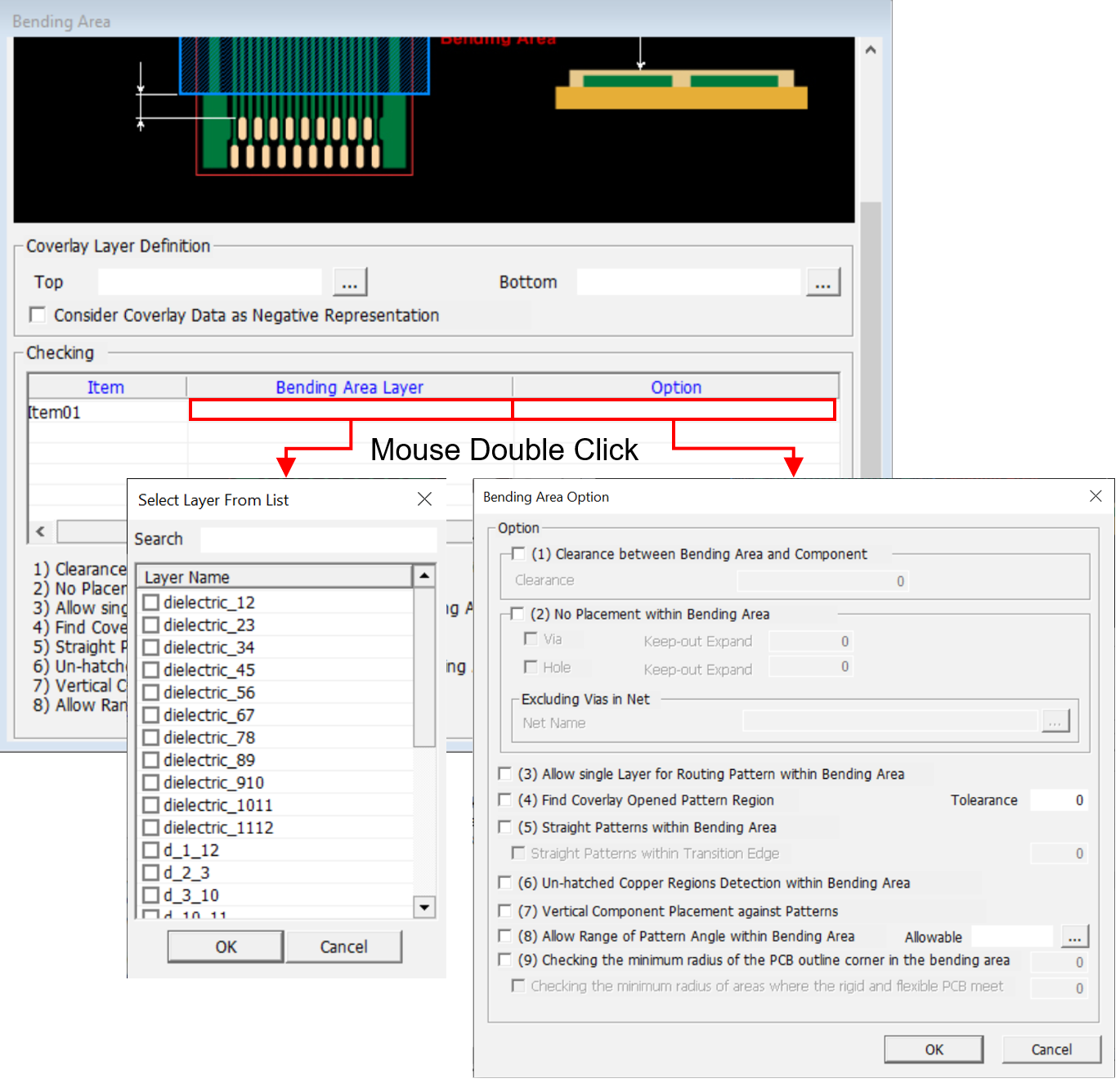Viewport: 1120px width, 1083px height.
Task: Click the Top coverlay layer browse button
Action: (x=350, y=283)
